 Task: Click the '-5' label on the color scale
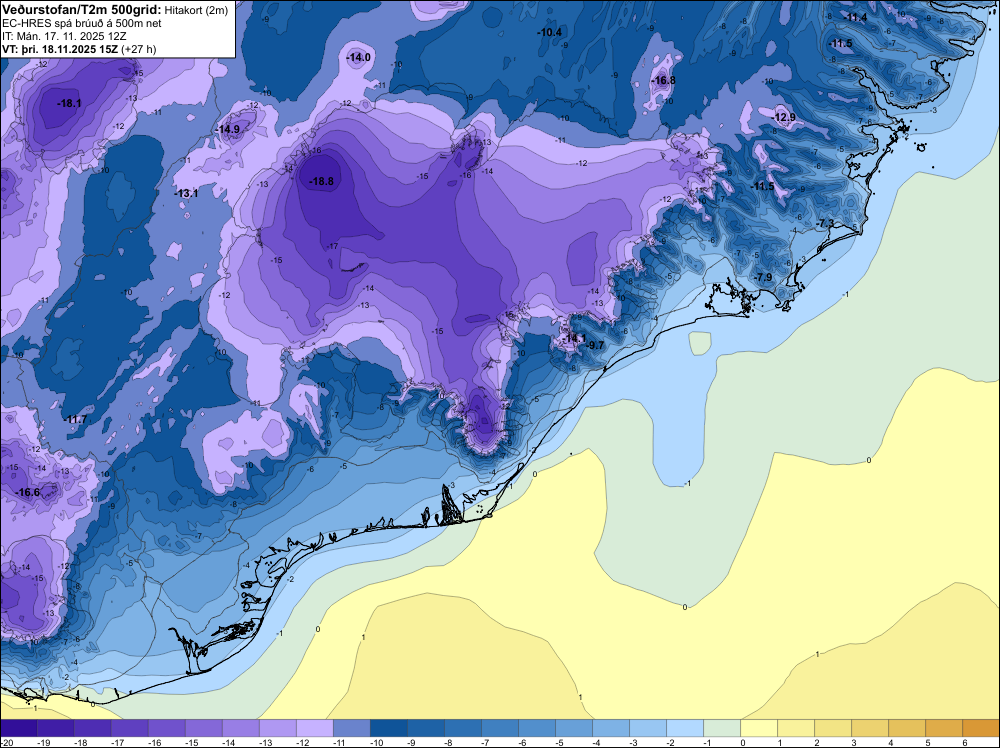560,743
